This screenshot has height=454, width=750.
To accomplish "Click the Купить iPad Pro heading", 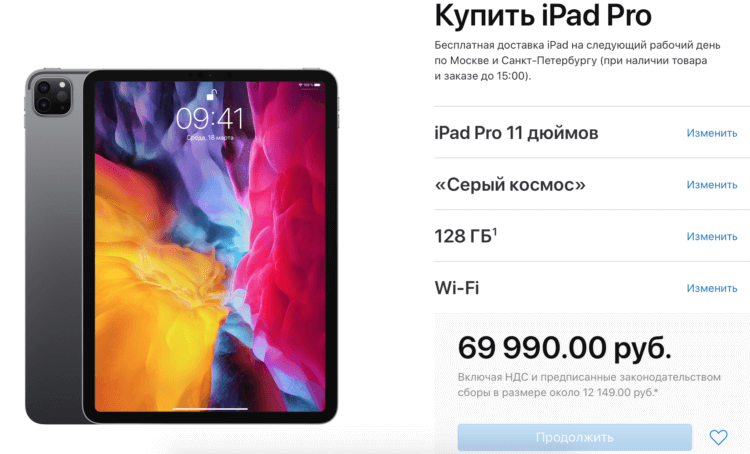I will pyautogui.click(x=543, y=15).
